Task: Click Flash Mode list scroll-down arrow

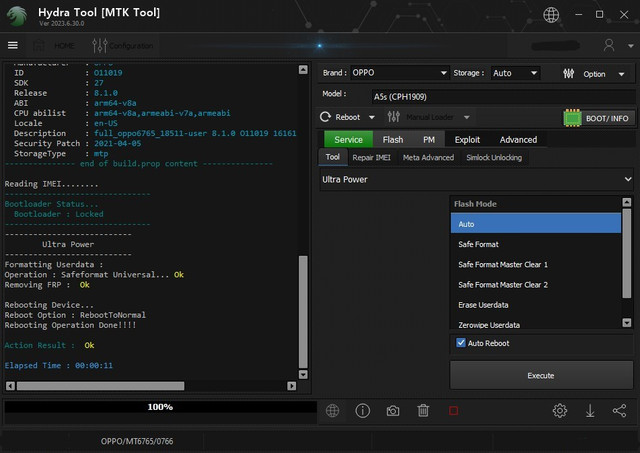Action: [x=627, y=322]
